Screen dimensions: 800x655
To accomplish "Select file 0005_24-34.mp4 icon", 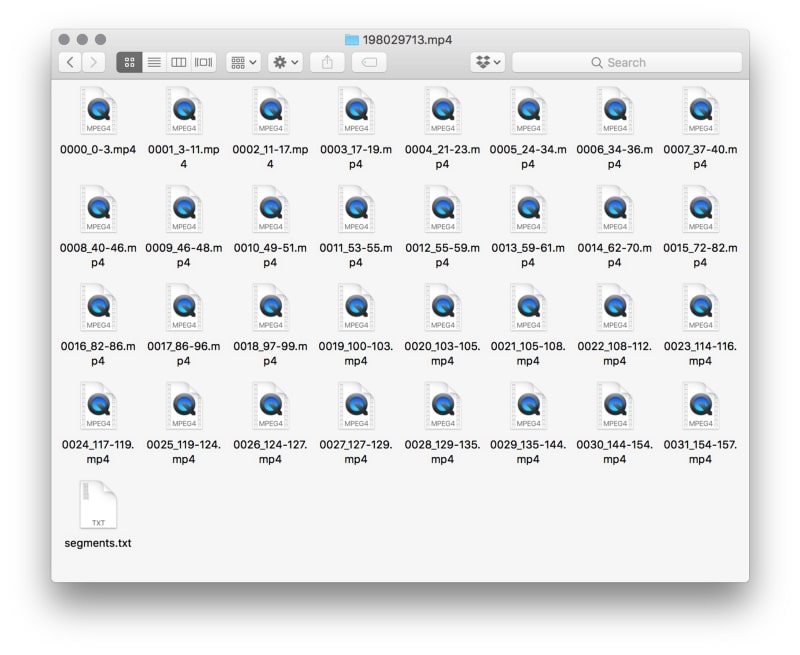I will point(528,111).
